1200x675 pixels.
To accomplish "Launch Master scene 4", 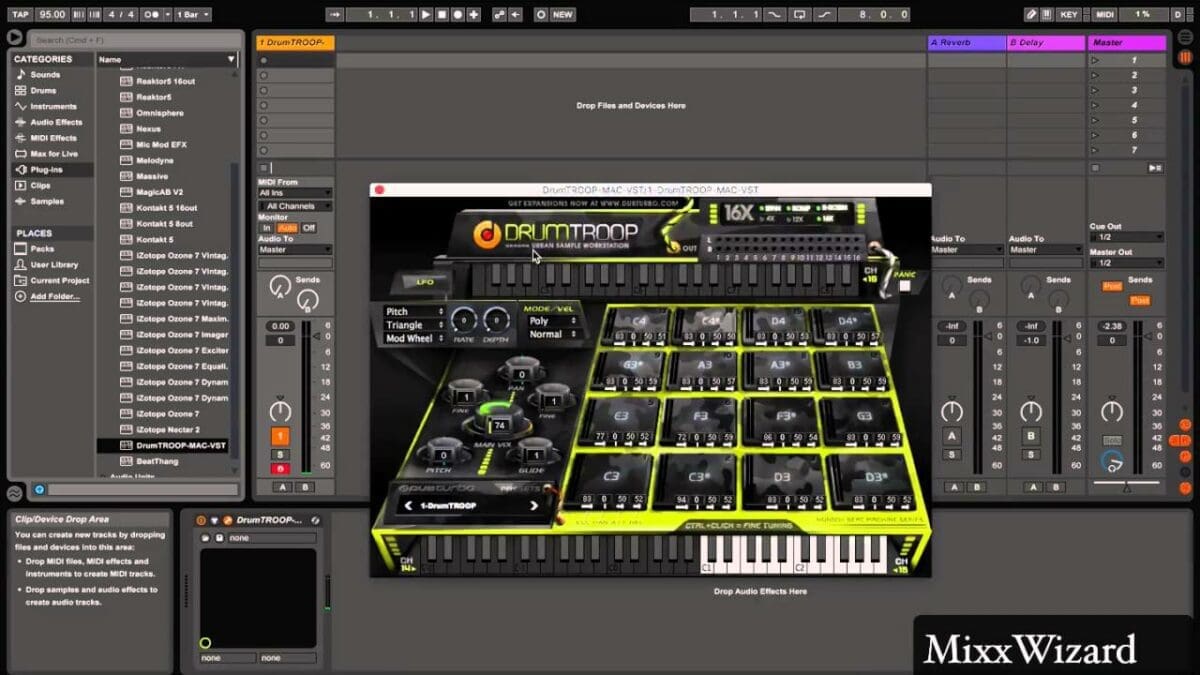I will [x=1095, y=105].
